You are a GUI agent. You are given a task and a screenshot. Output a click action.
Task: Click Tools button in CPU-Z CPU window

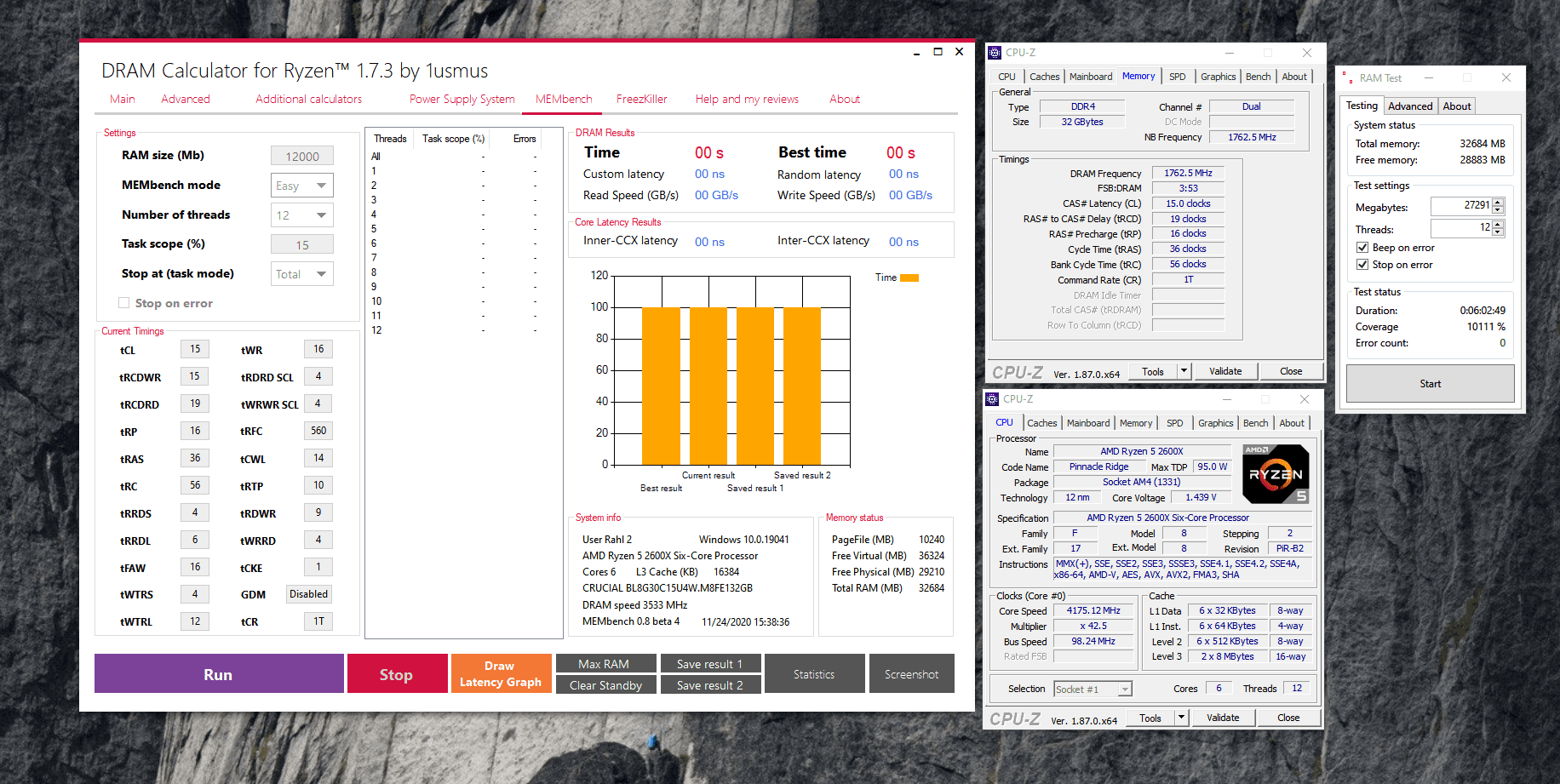coord(1150,718)
